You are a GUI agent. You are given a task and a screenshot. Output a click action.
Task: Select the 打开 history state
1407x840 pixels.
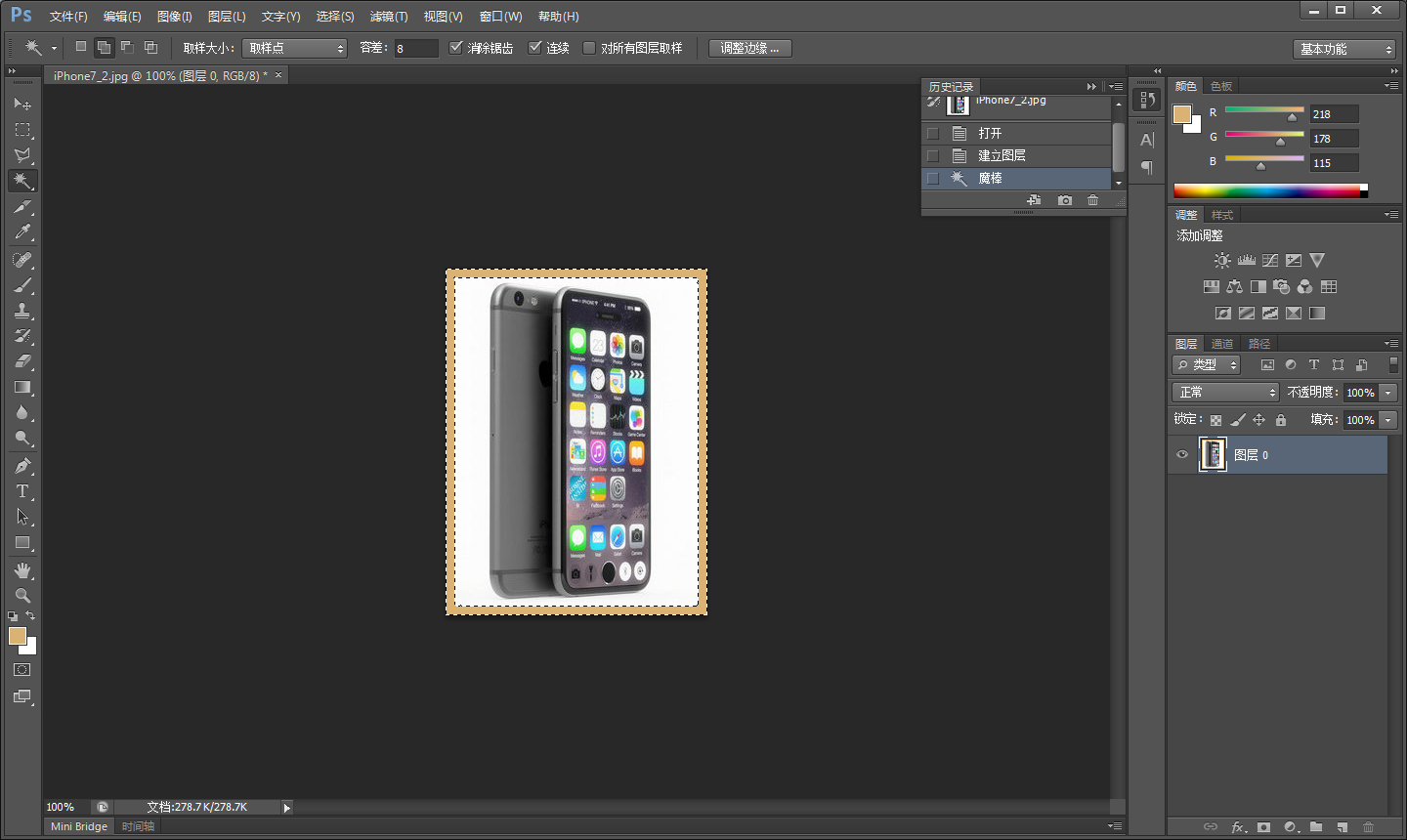point(1016,133)
